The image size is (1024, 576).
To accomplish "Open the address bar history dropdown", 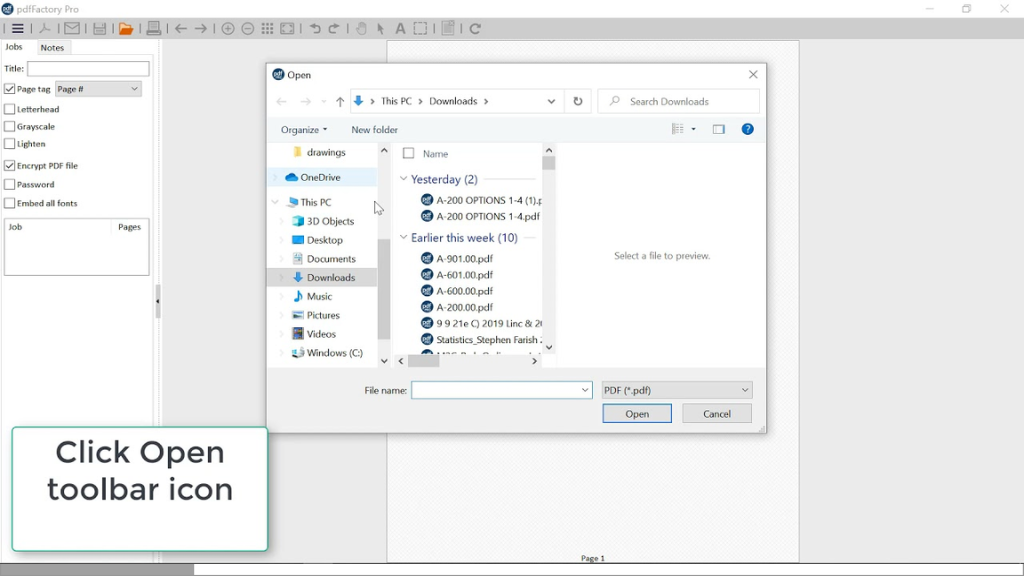I will click(551, 101).
